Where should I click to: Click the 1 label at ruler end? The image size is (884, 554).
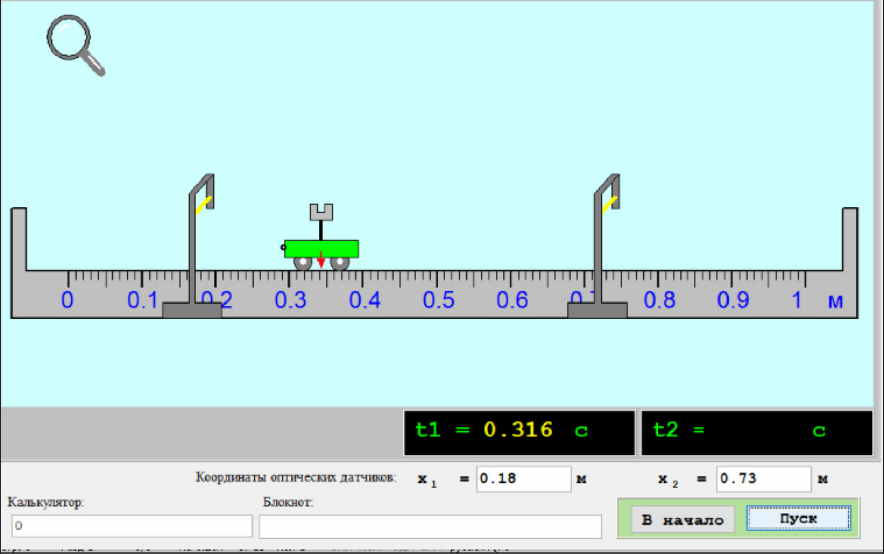(x=796, y=299)
